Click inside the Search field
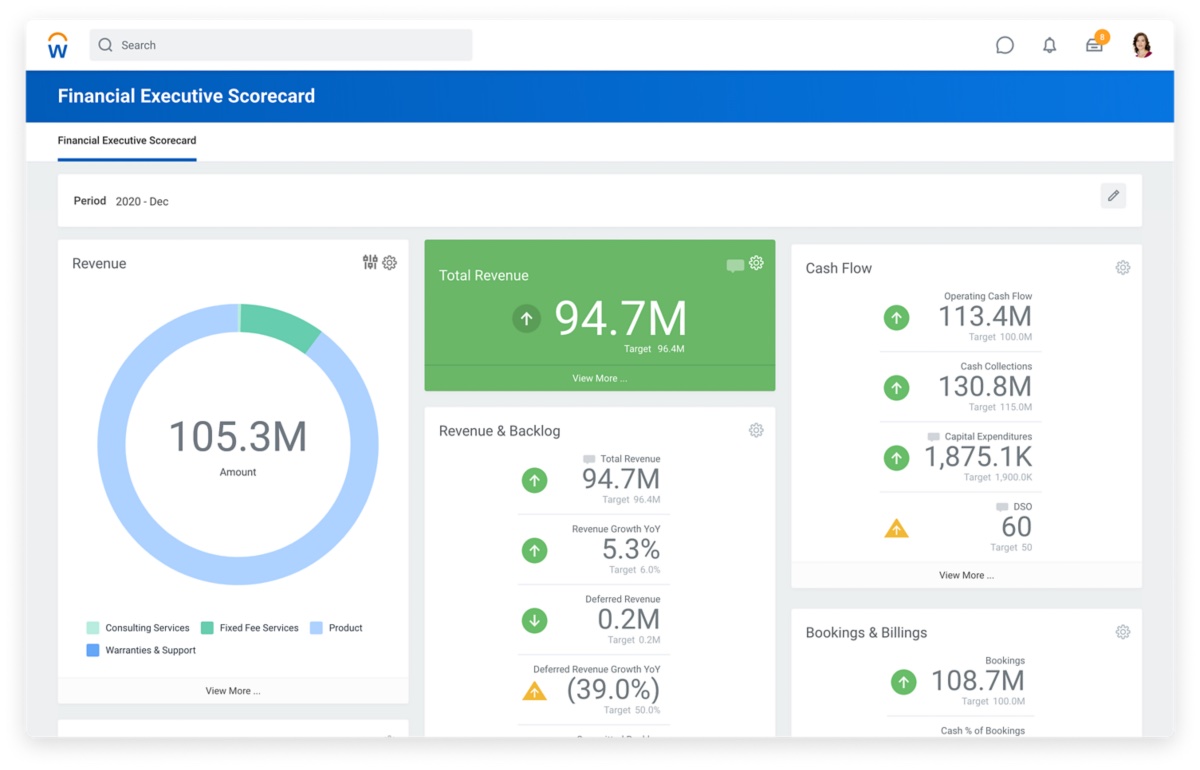Screen dimensions: 1200x770 pyautogui.click(x=280, y=44)
